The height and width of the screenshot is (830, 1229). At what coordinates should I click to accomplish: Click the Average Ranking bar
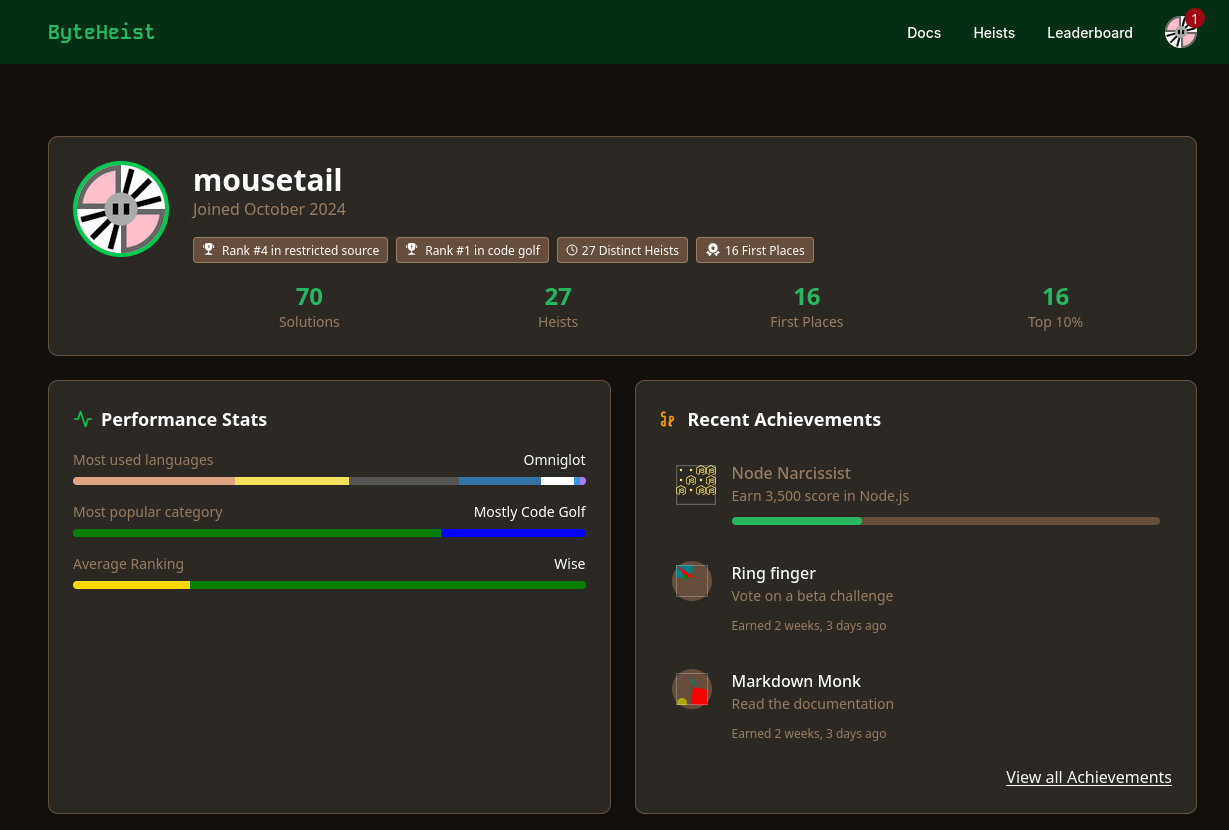[329, 585]
